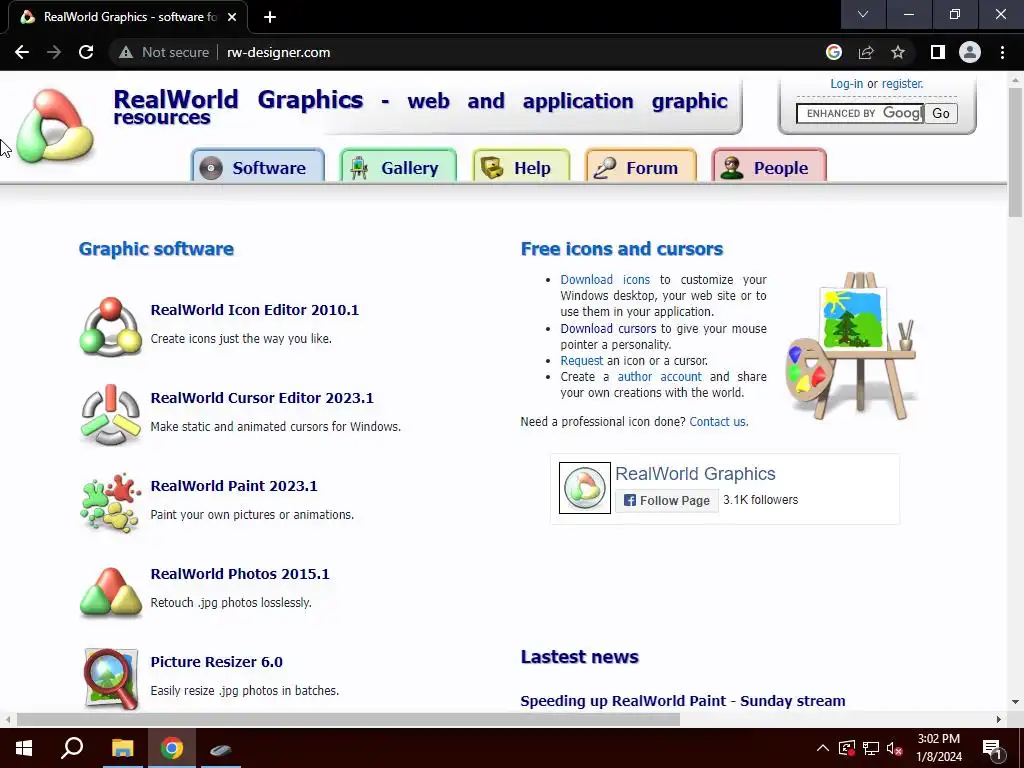Image resolution: width=1024 pixels, height=768 pixels.
Task: Go back with the browser back arrow
Action: click(x=22, y=52)
